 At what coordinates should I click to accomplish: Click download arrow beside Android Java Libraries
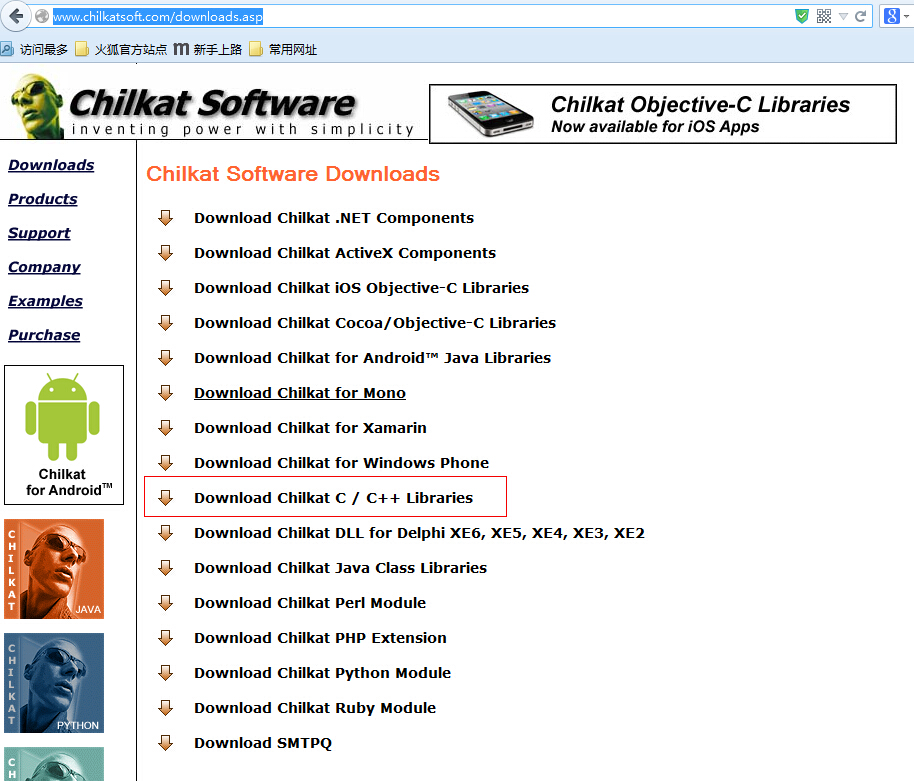pos(166,358)
